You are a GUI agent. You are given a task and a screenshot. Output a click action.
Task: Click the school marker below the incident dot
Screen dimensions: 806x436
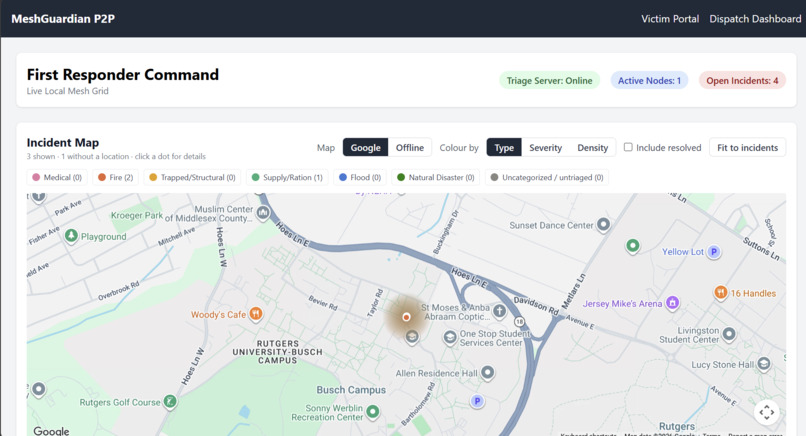412,337
